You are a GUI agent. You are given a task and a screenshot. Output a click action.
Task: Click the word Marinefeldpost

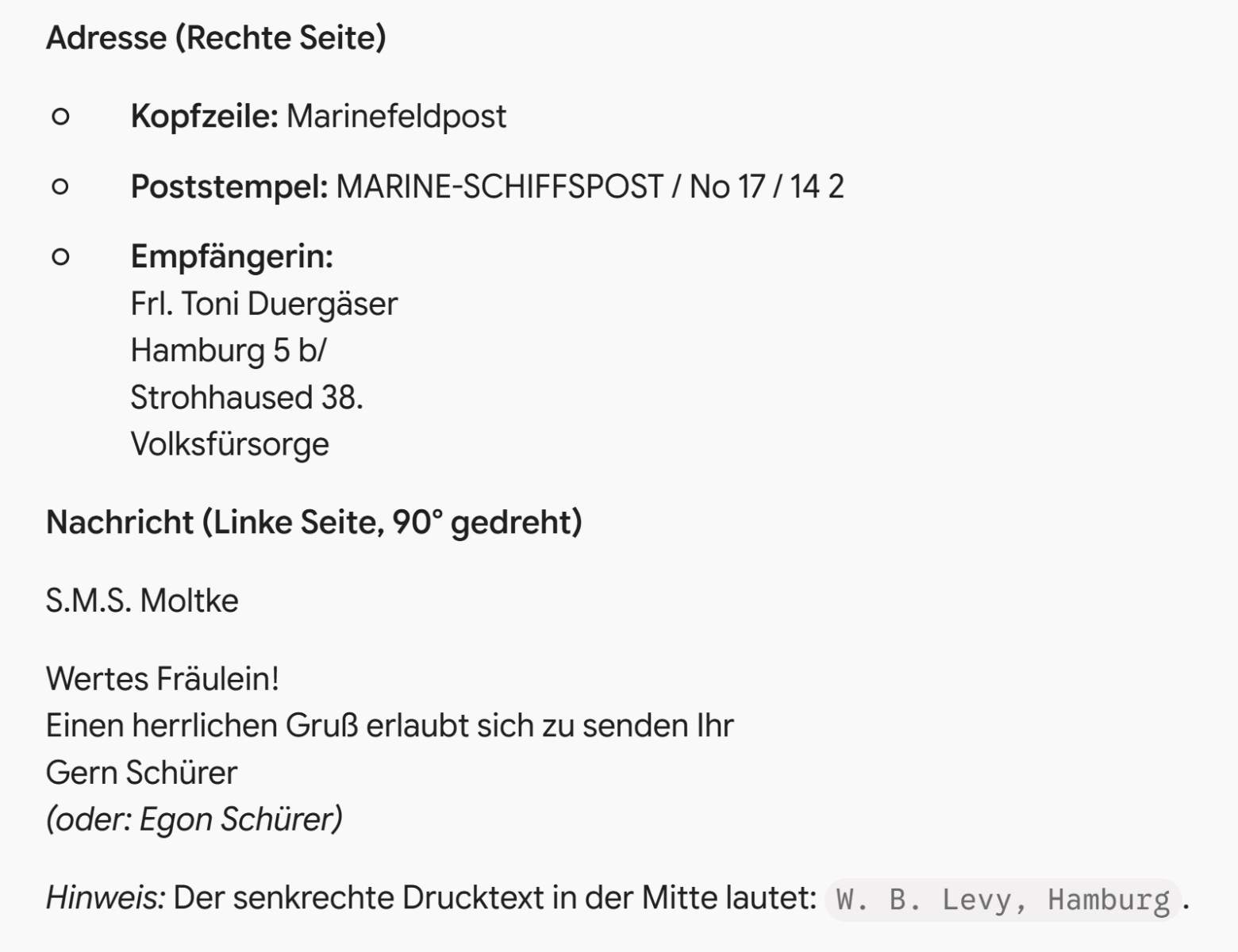click(396, 117)
